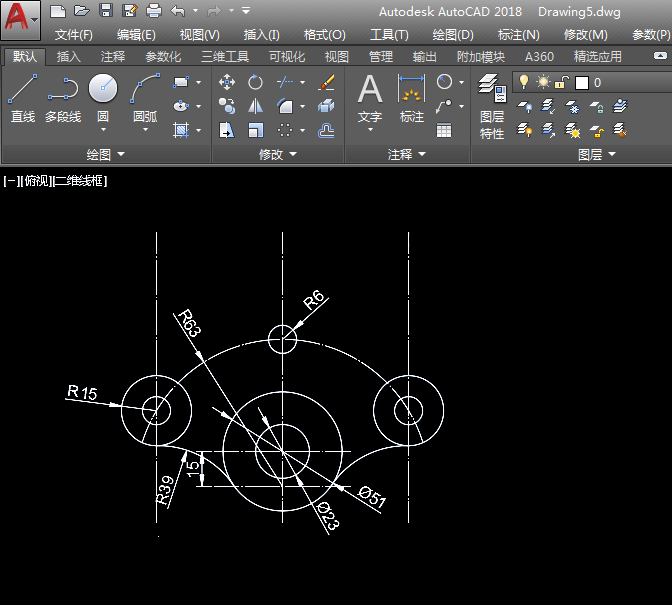This screenshot has width=672, height=605.
Task: Choose the Mirror tool icon
Action: pyautogui.click(x=256, y=106)
